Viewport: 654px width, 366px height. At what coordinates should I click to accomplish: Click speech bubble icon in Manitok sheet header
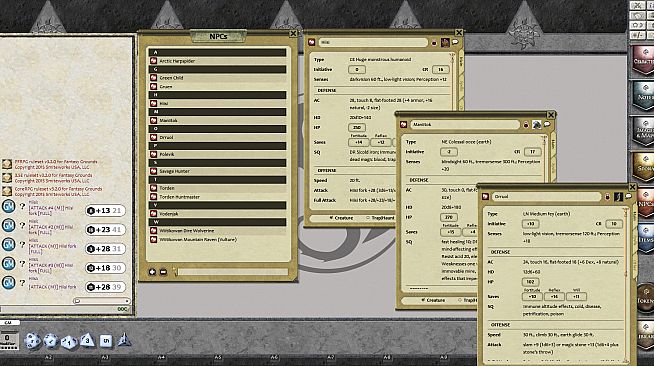point(547,124)
